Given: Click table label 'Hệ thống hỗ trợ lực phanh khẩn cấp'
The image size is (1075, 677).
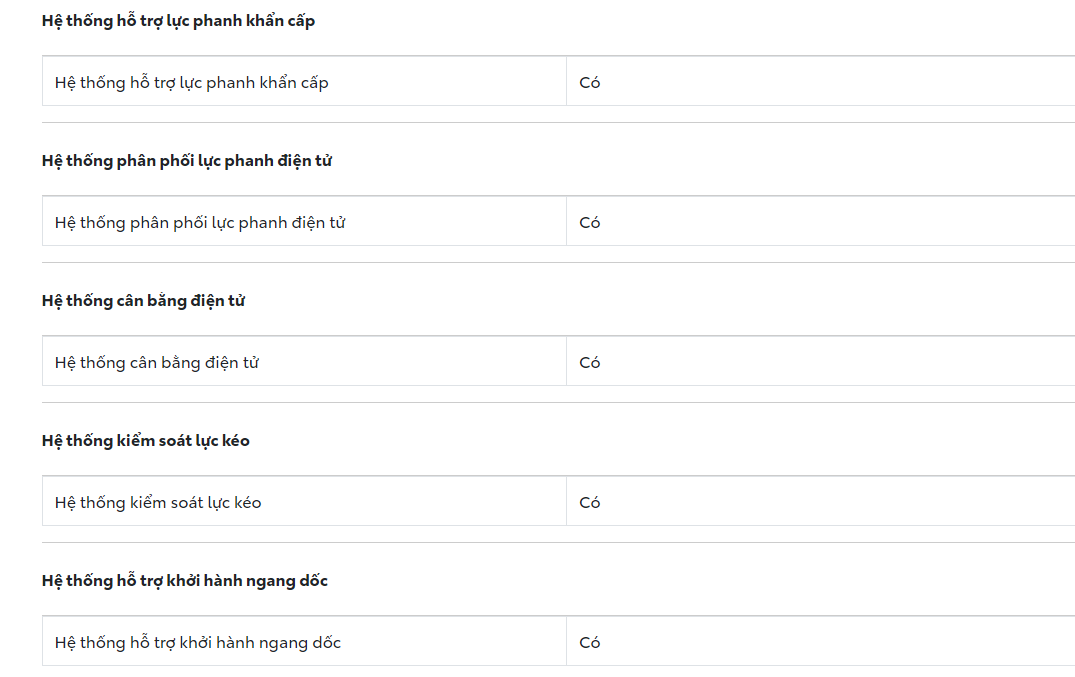Looking at the screenshot, I should pos(191,83).
